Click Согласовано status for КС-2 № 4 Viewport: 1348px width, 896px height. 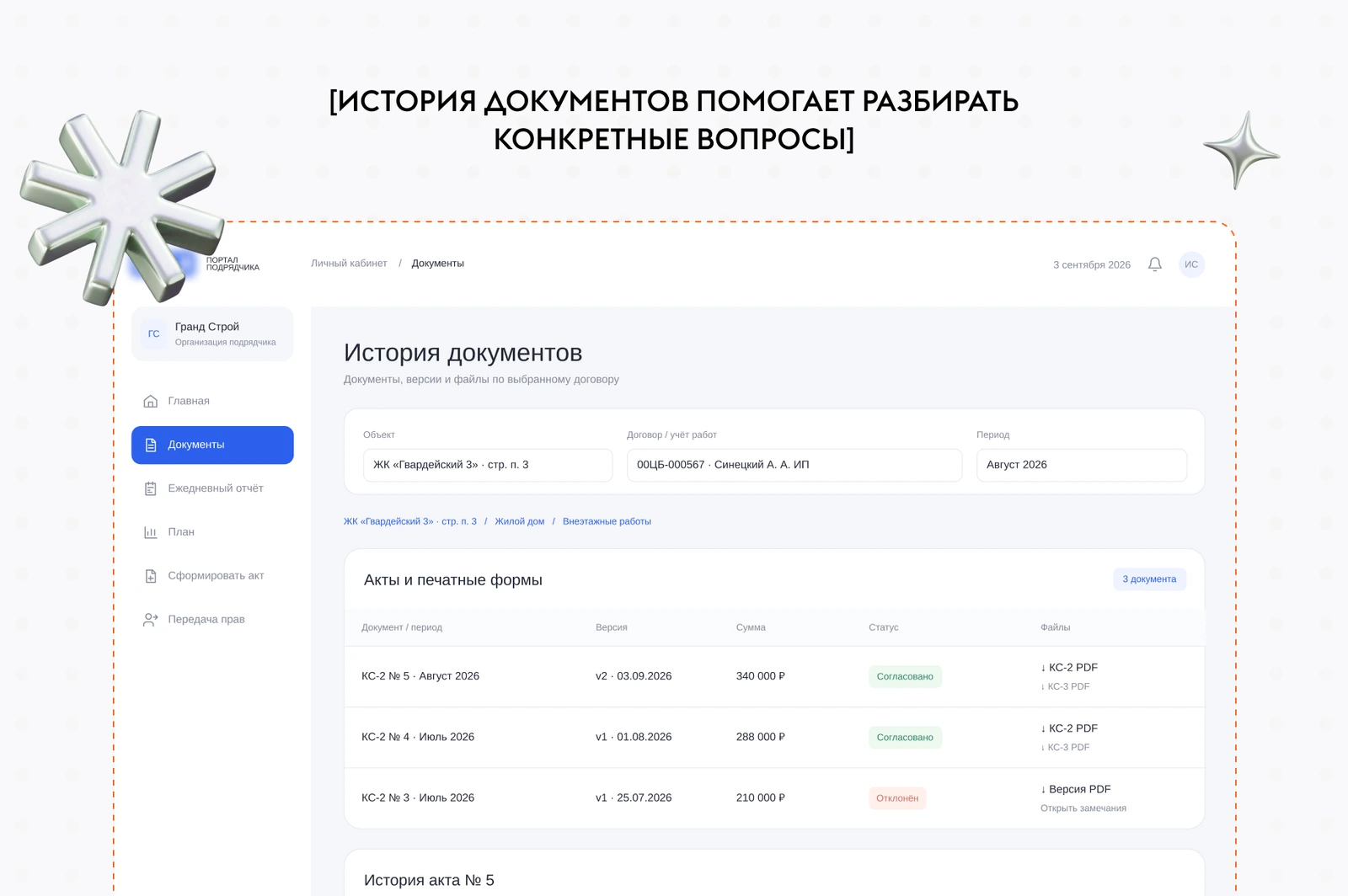[x=905, y=737]
